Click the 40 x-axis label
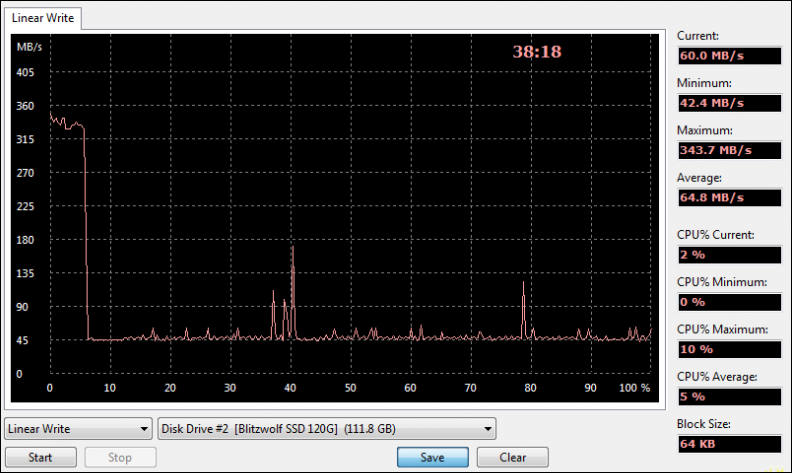 (290, 388)
